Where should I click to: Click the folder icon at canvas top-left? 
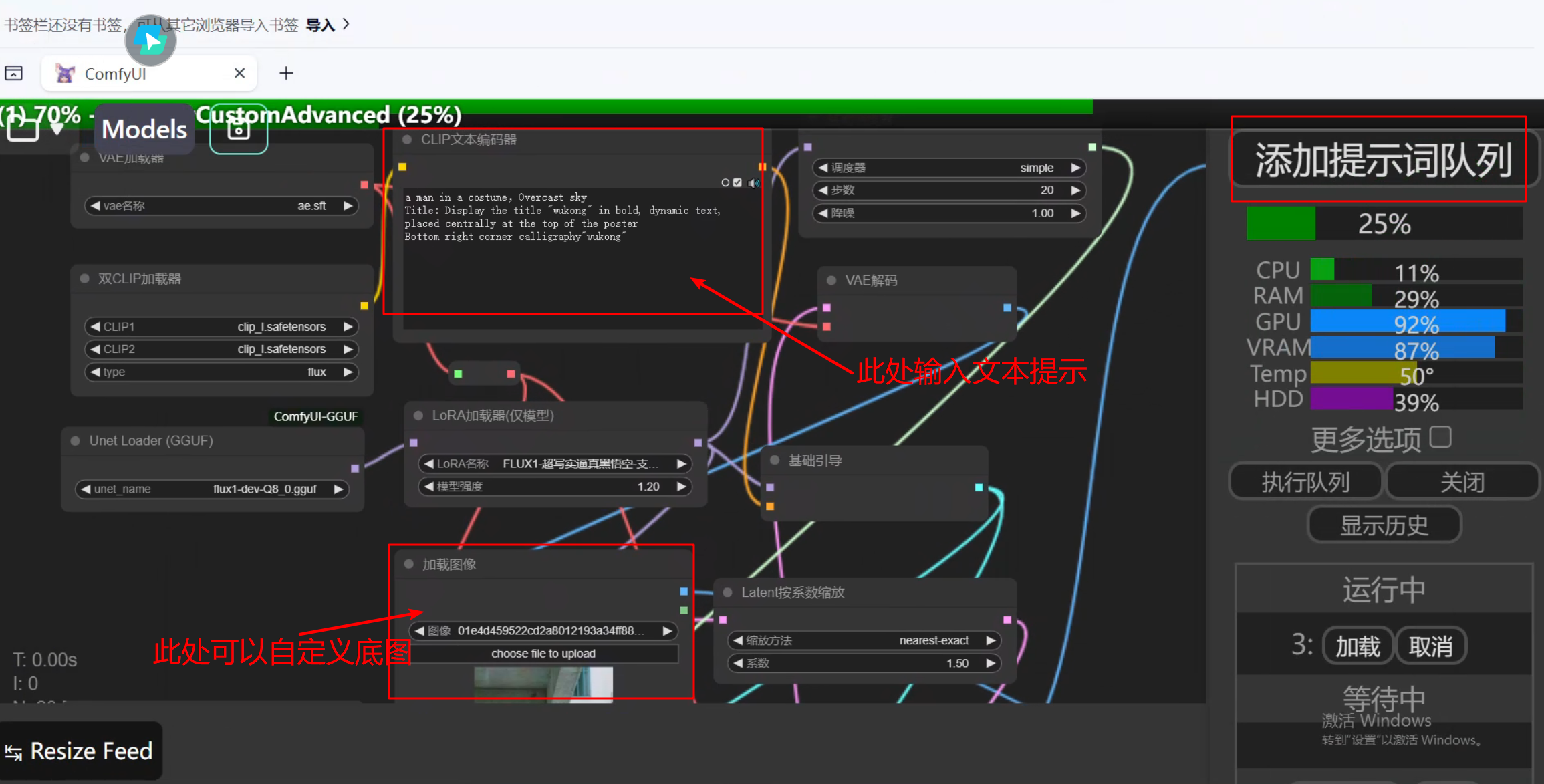[x=23, y=128]
